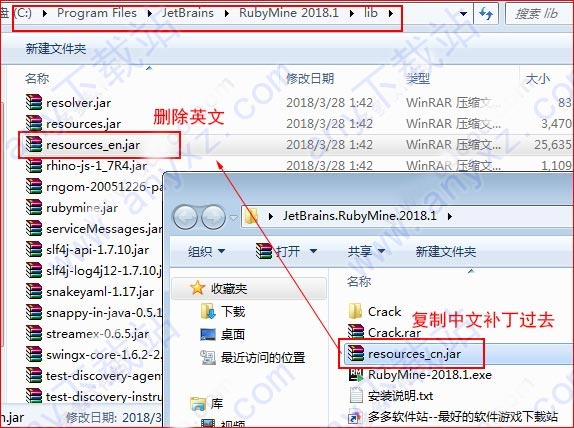
Task: Sort by the 修改日期 column header
Action: (x=310, y=78)
